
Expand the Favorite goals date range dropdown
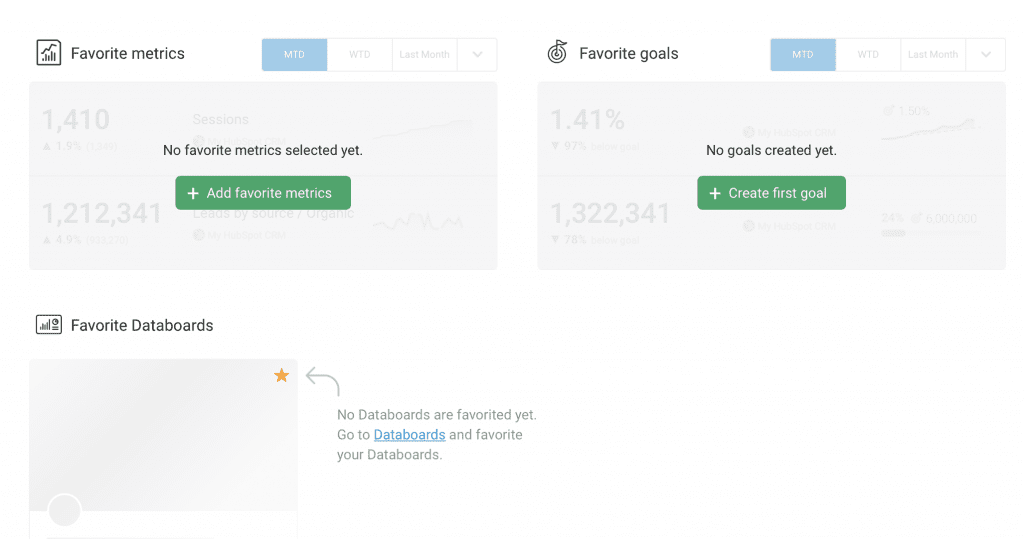986,55
